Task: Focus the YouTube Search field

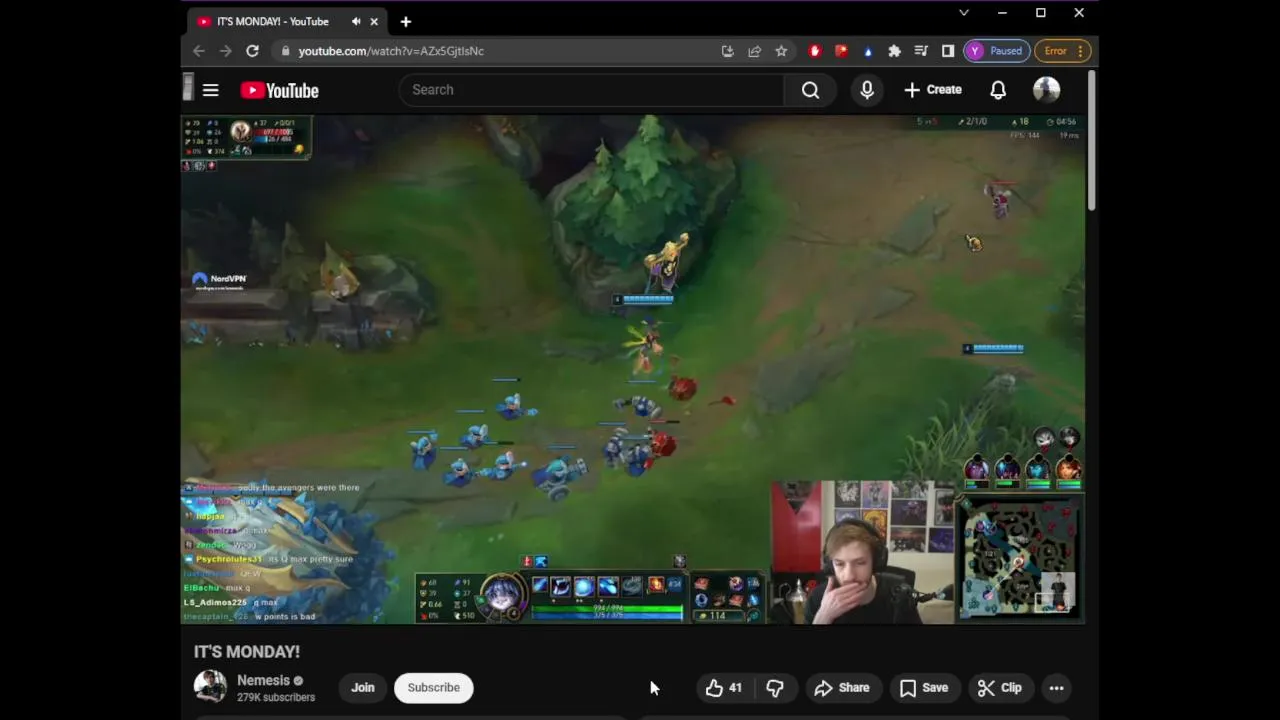Action: (x=592, y=90)
